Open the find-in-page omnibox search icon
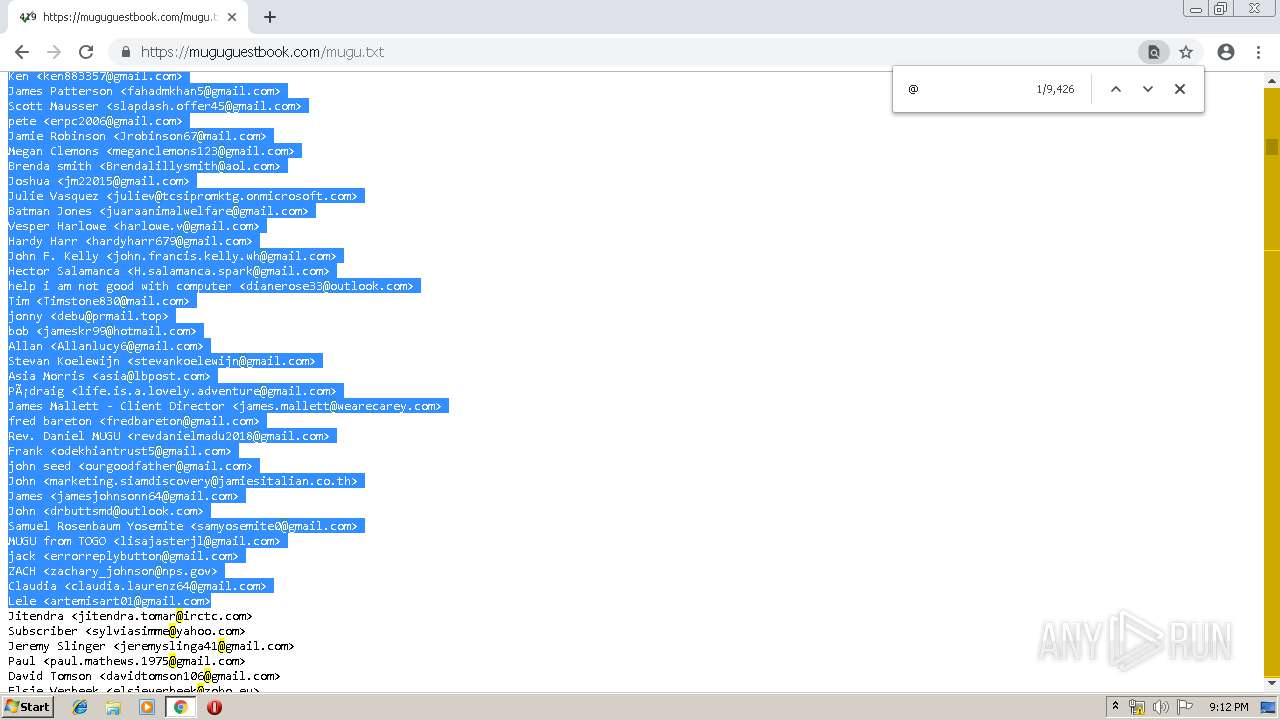The height and width of the screenshot is (720, 1280). tap(1153, 52)
